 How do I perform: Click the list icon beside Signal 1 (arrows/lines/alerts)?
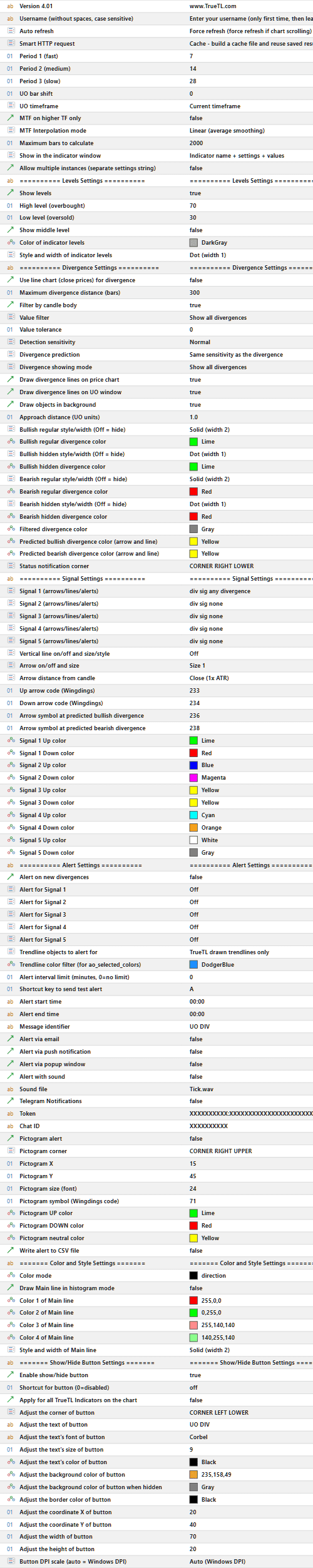point(10,591)
